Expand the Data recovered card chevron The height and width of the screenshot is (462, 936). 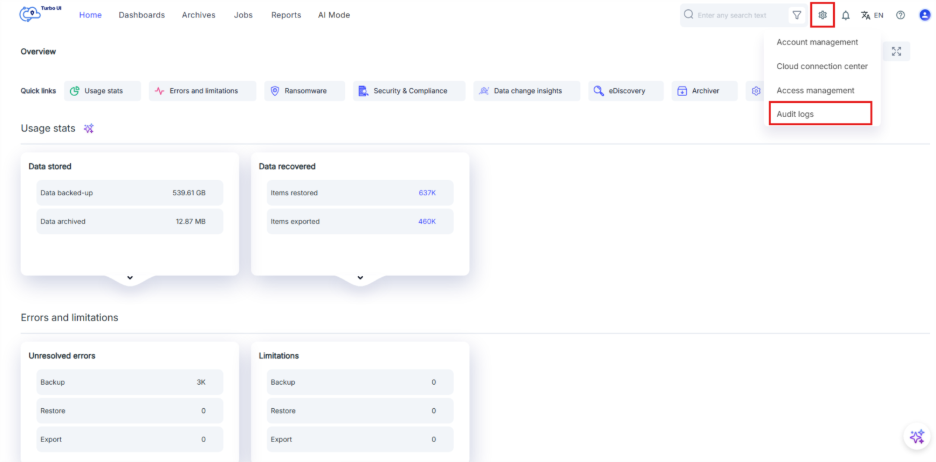pos(360,277)
